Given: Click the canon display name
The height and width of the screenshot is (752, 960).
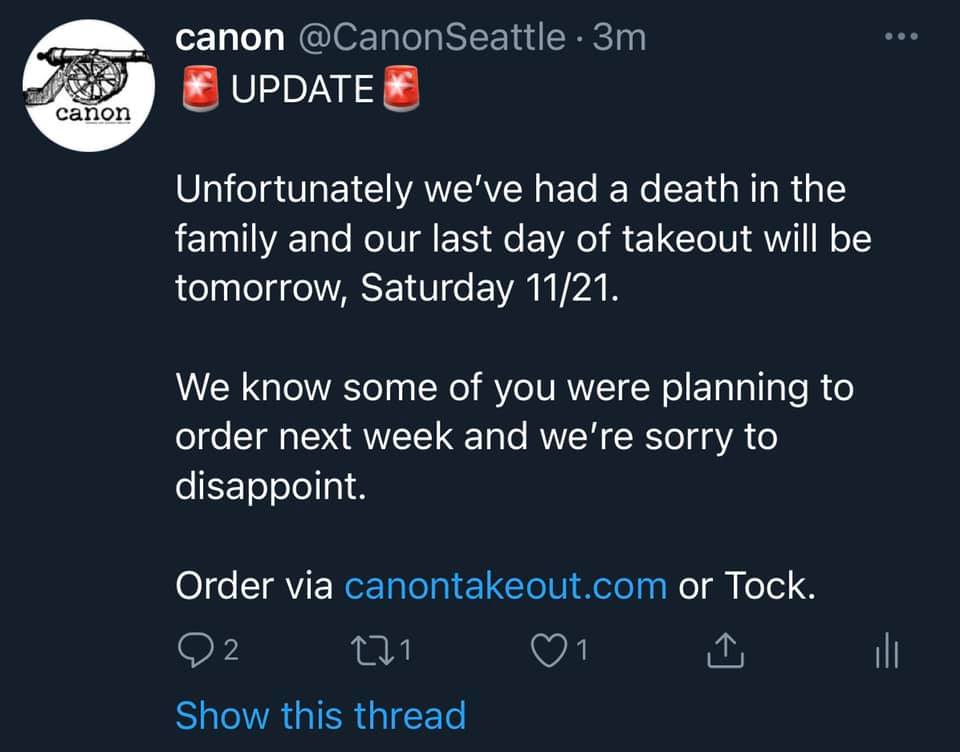Looking at the screenshot, I should coord(230,38).
